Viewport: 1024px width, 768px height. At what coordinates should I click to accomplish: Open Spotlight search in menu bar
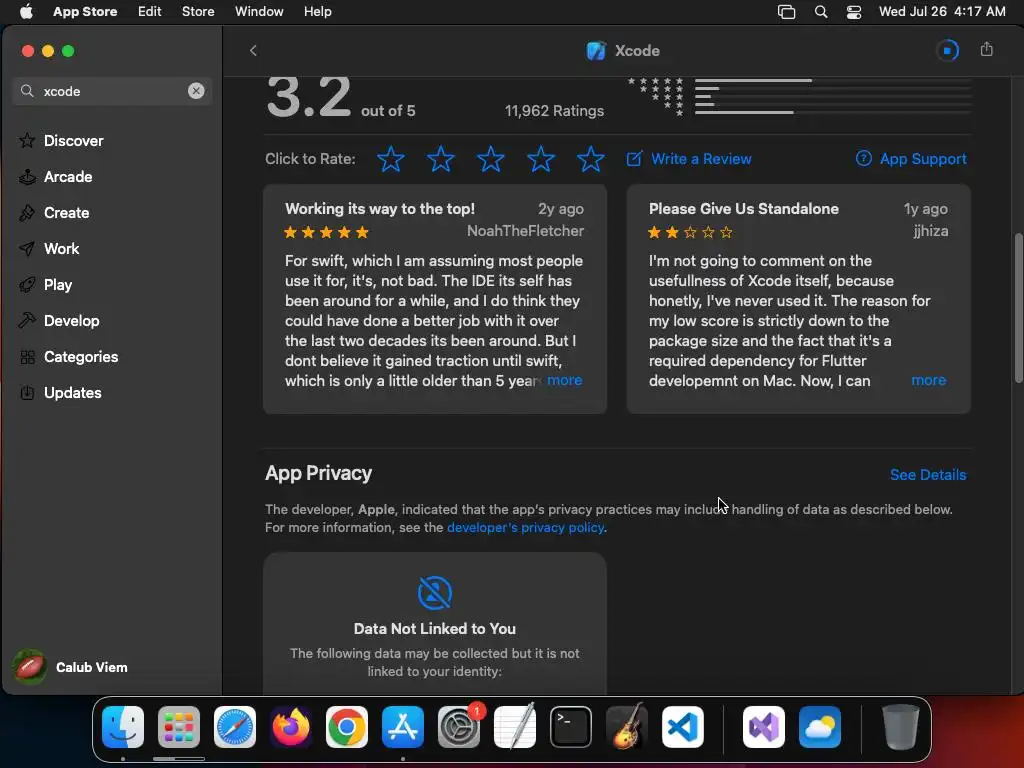pos(821,12)
